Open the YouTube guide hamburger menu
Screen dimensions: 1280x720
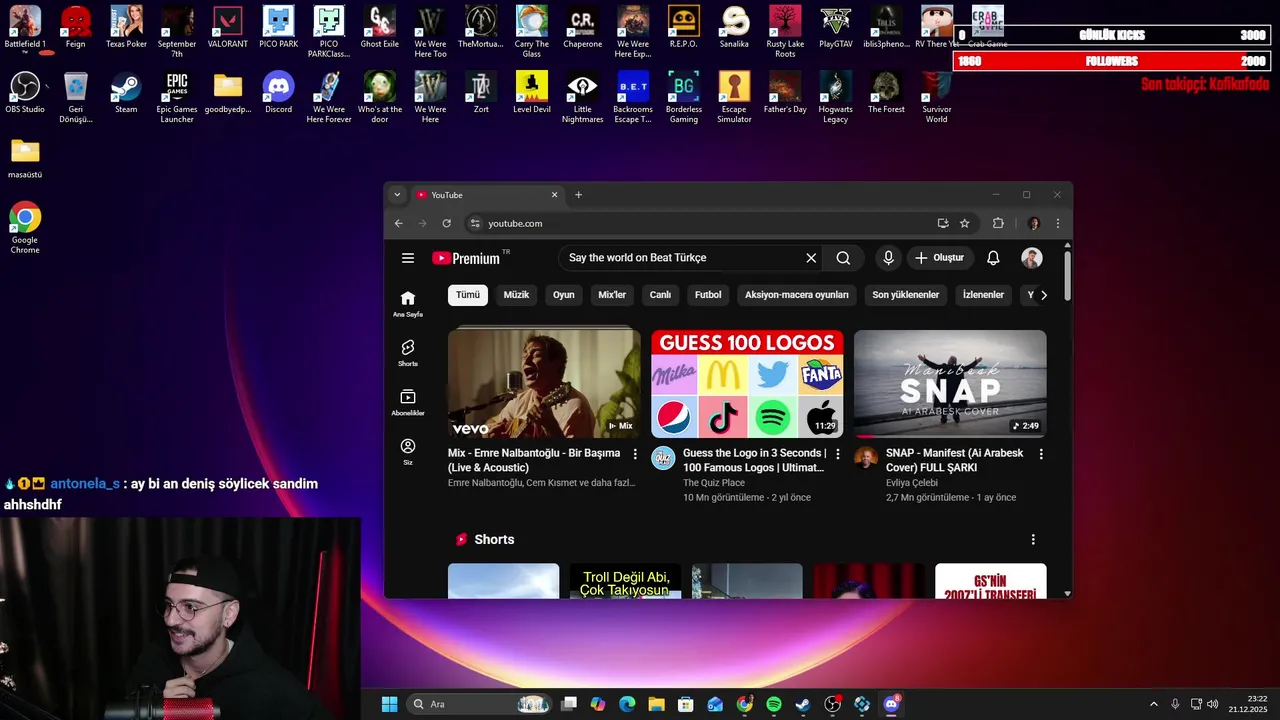tap(408, 258)
